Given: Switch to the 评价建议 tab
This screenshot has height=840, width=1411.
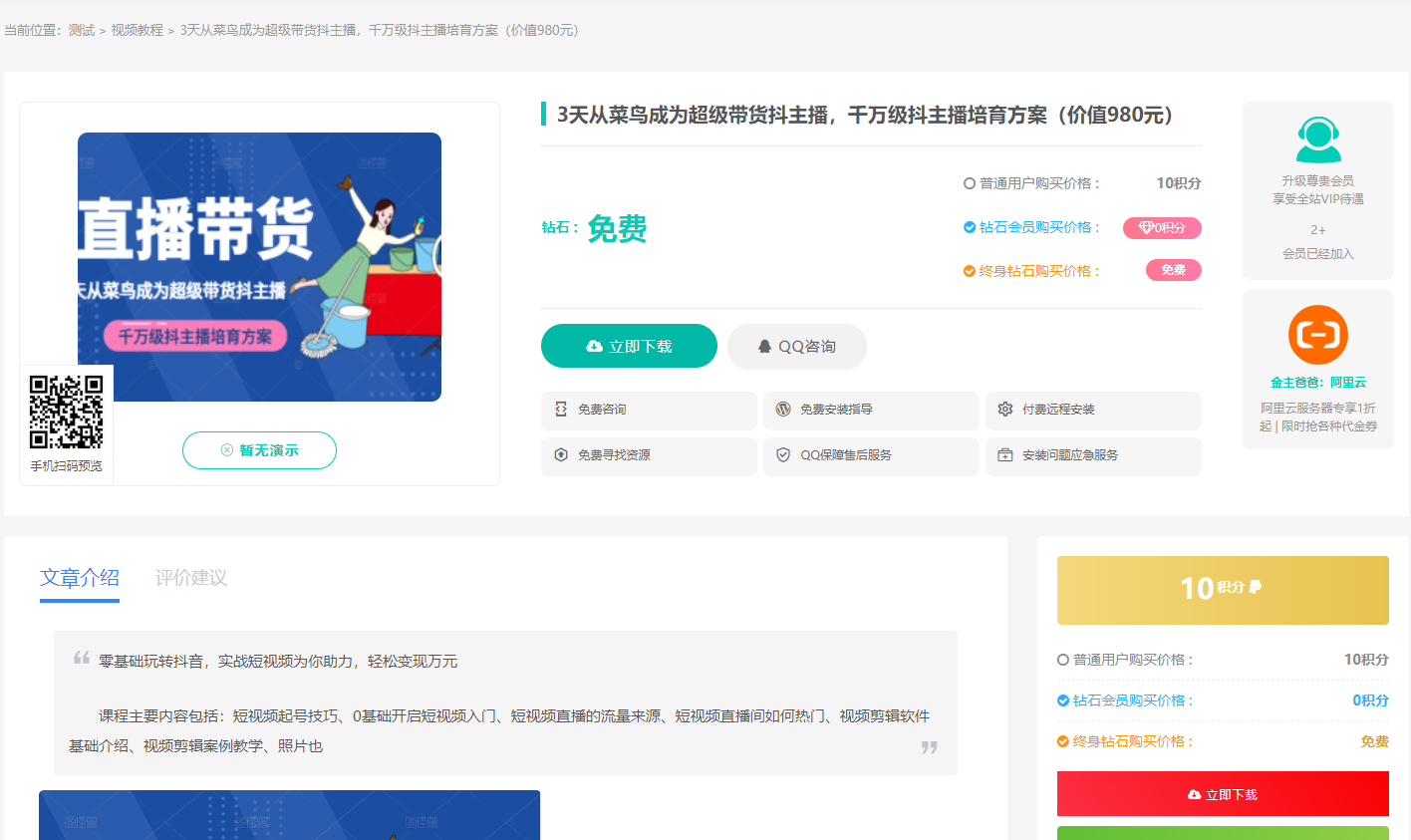Looking at the screenshot, I should coord(191,578).
